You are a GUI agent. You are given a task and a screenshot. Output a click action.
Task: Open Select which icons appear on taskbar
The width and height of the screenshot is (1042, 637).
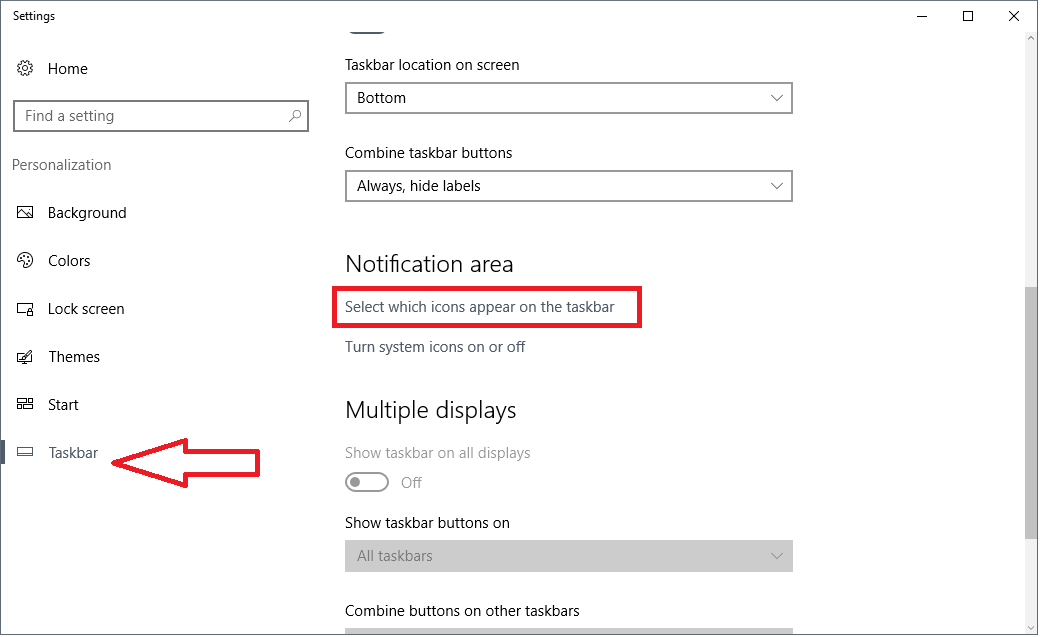[487, 306]
